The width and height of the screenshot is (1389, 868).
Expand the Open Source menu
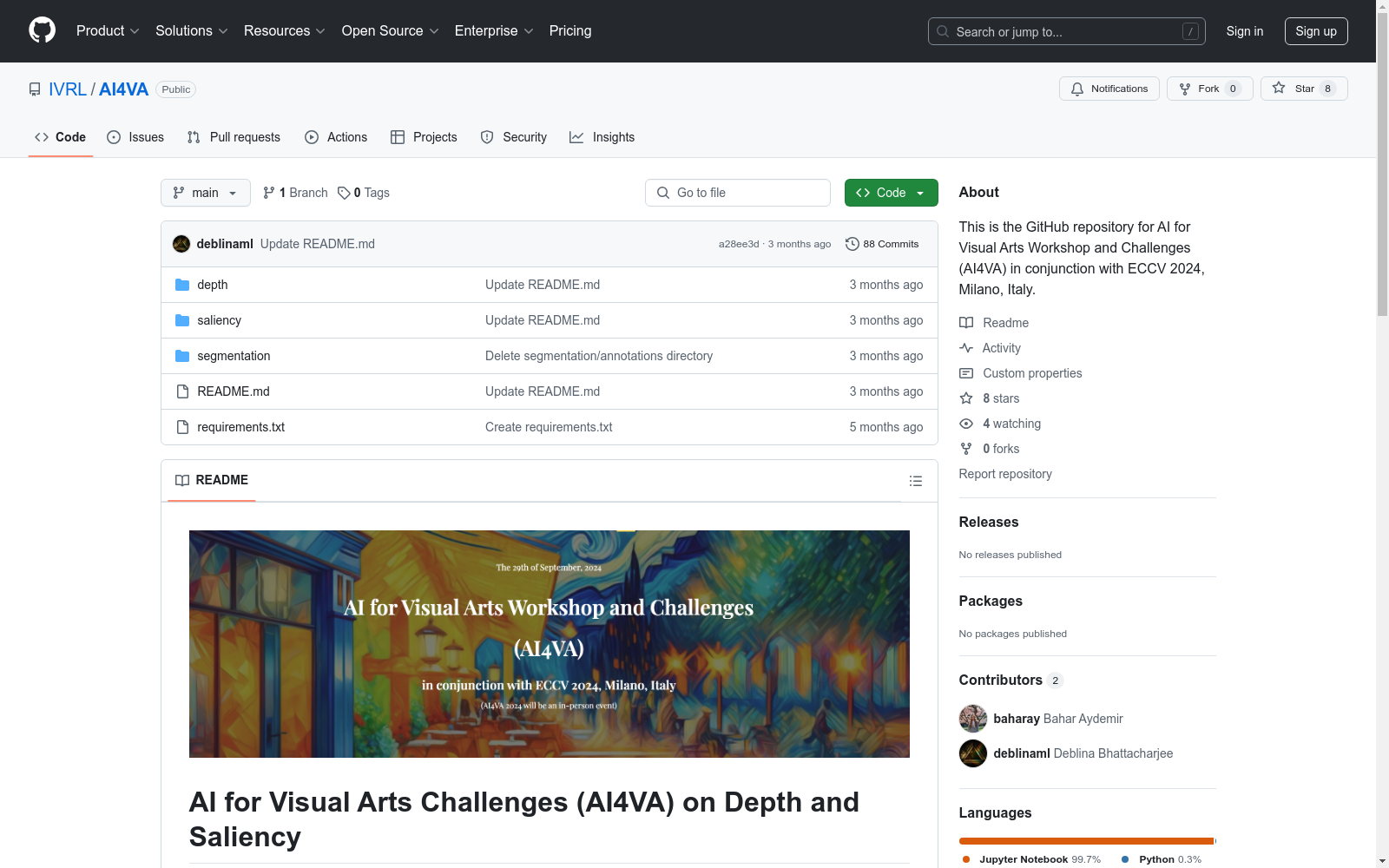pyautogui.click(x=391, y=31)
